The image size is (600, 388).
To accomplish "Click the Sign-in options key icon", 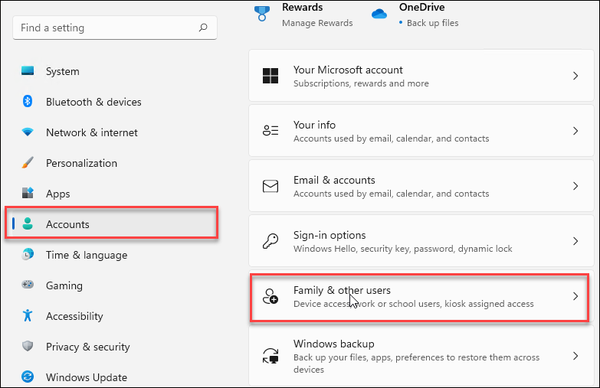I will [x=271, y=241].
